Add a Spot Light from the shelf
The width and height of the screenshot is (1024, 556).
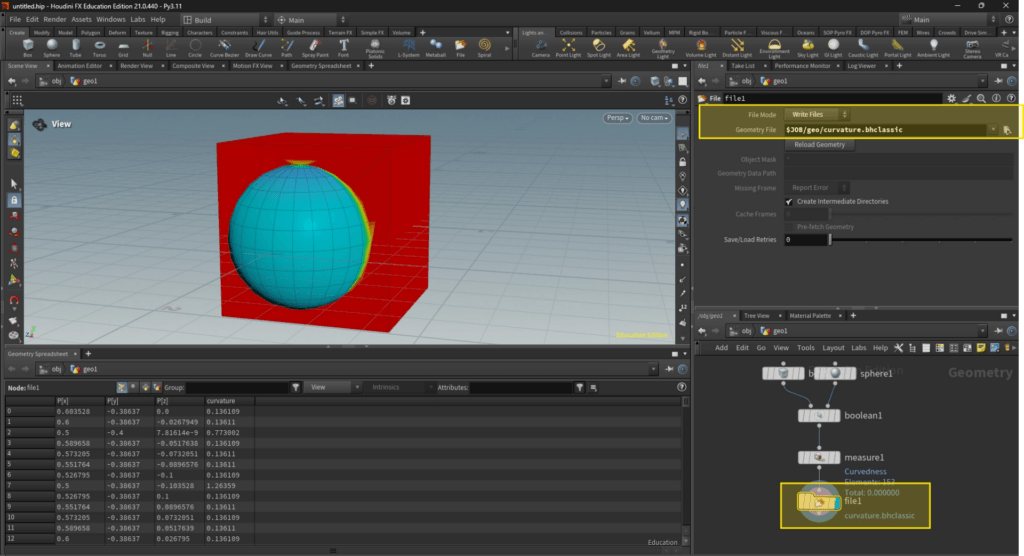[x=598, y=48]
